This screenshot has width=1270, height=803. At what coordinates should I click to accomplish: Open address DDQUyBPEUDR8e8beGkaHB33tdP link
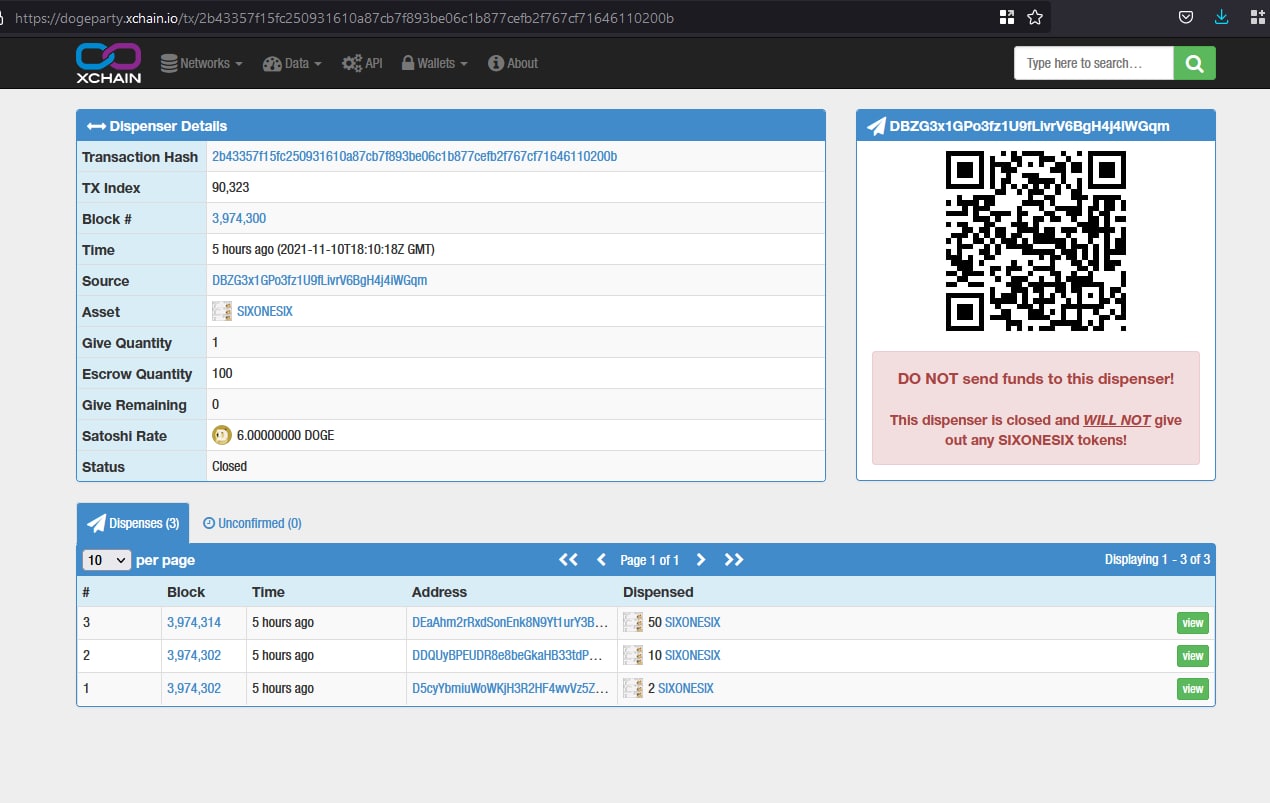tap(508, 656)
